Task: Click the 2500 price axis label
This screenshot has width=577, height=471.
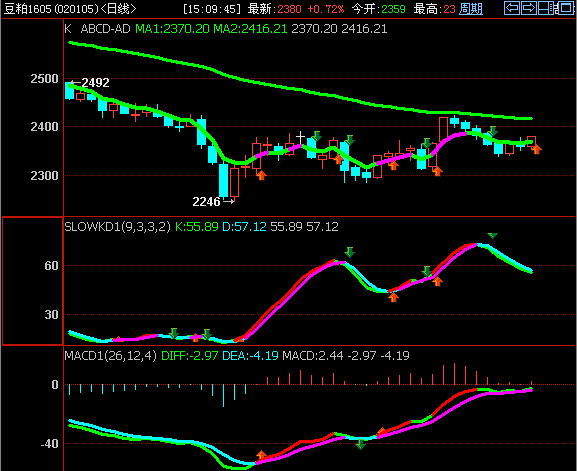Action: tap(45, 79)
